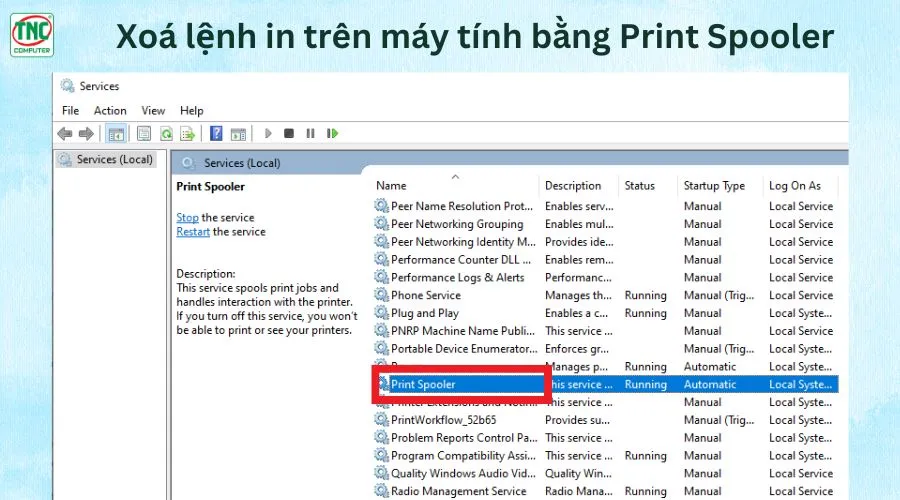Sort by the Description column header
Viewport: 900px width, 500px height.
pyautogui.click(x=573, y=185)
